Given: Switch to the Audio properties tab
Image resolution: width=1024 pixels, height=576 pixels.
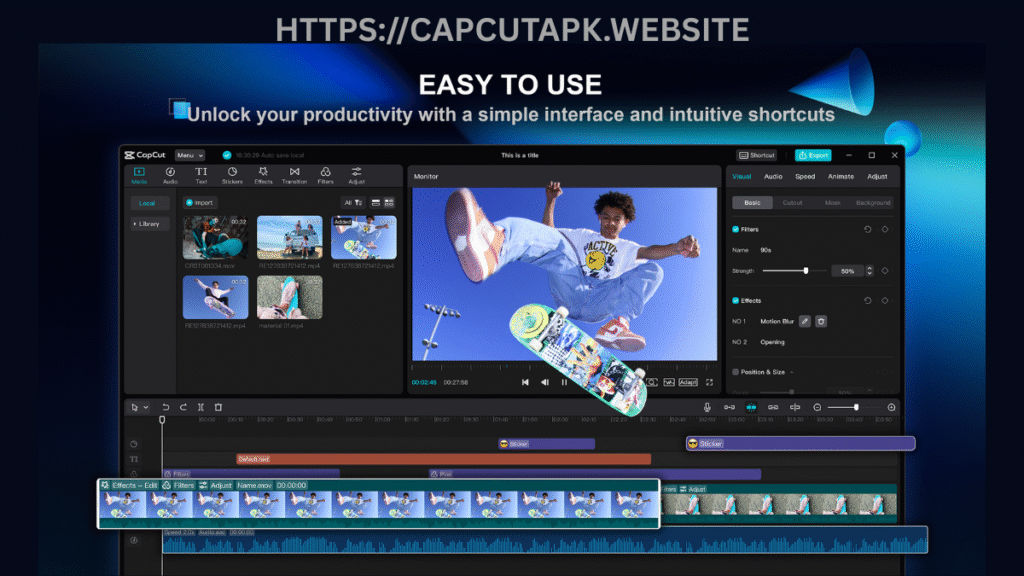Looking at the screenshot, I should tap(773, 176).
